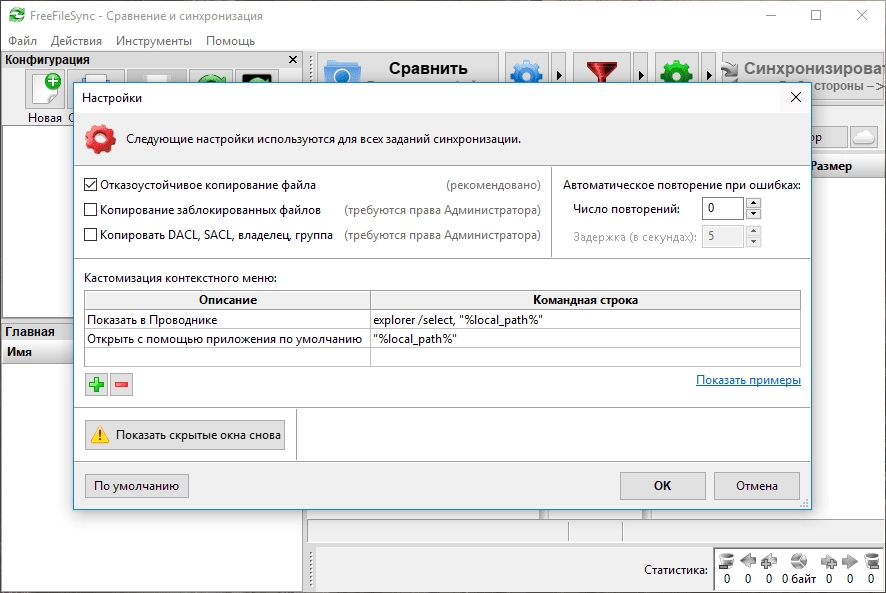Viewport: 886px width, 593px height.
Task: Click the Описание column header
Action: click(x=227, y=300)
